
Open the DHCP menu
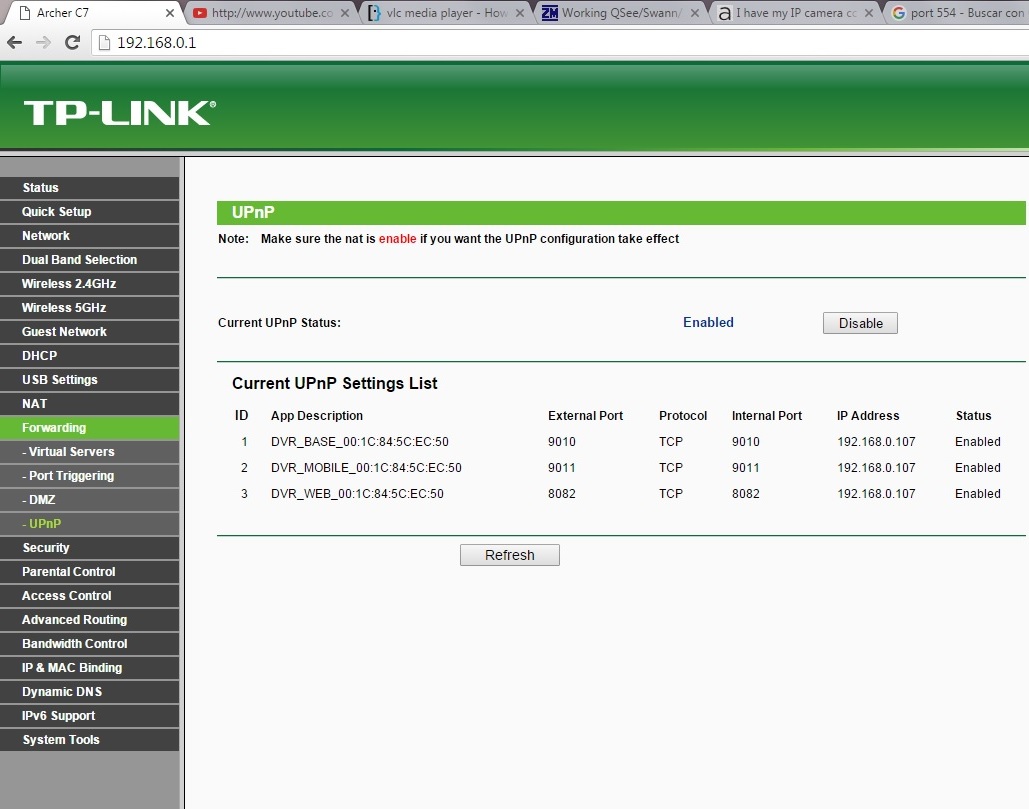(89, 356)
